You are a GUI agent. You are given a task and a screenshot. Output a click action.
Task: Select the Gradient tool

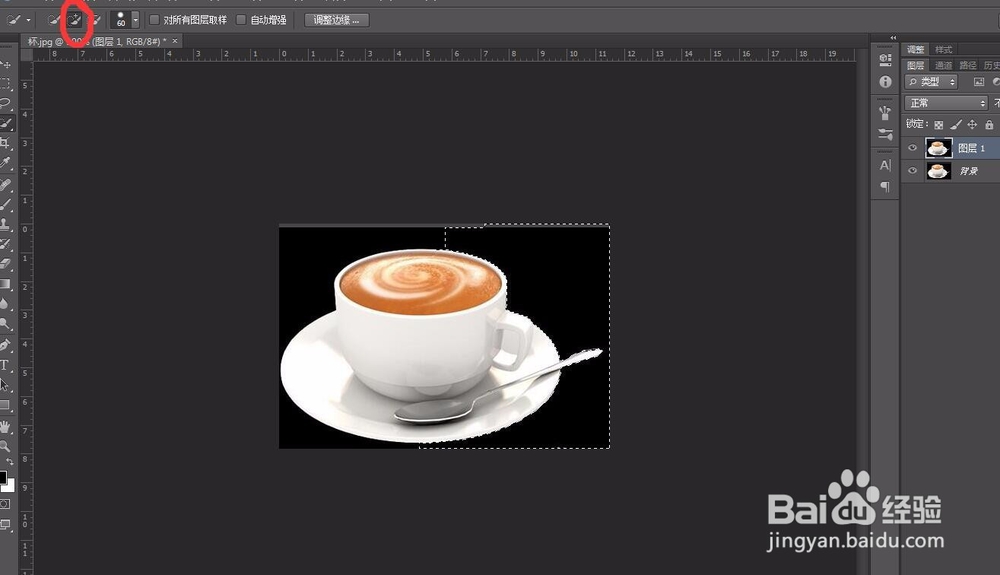pyautogui.click(x=5, y=283)
